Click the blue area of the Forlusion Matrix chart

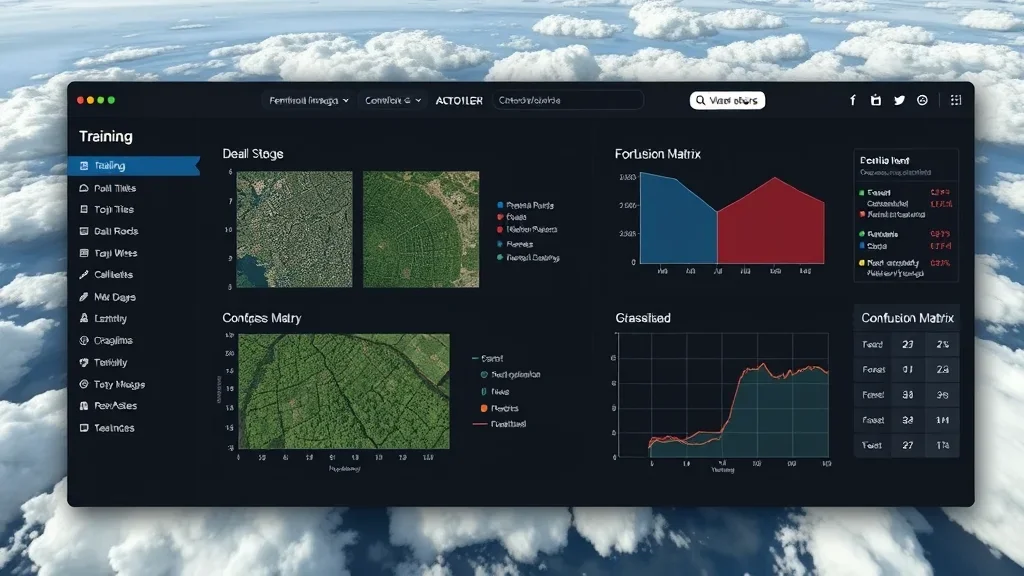678,225
